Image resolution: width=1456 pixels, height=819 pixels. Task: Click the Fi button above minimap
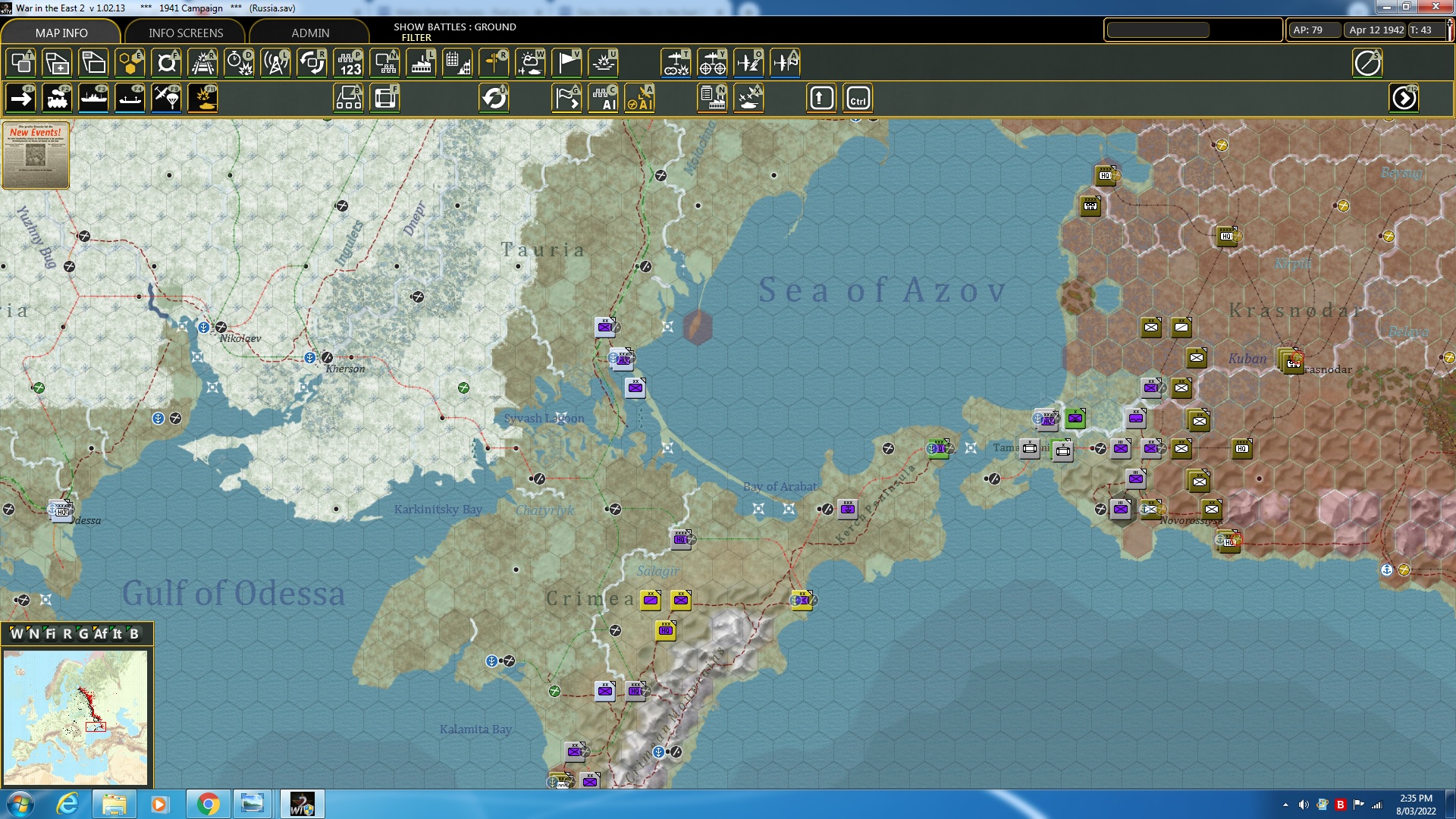tap(50, 634)
